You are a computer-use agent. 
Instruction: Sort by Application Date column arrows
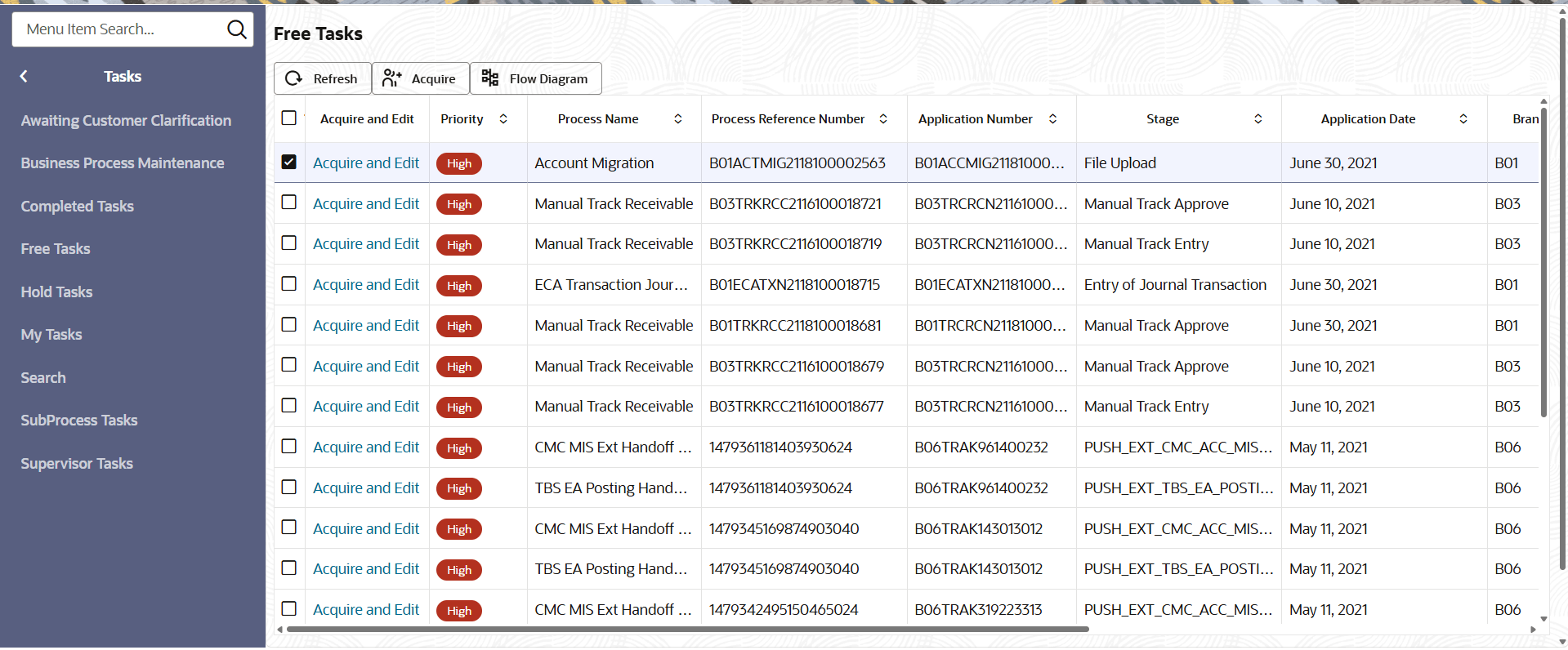[x=1463, y=119]
